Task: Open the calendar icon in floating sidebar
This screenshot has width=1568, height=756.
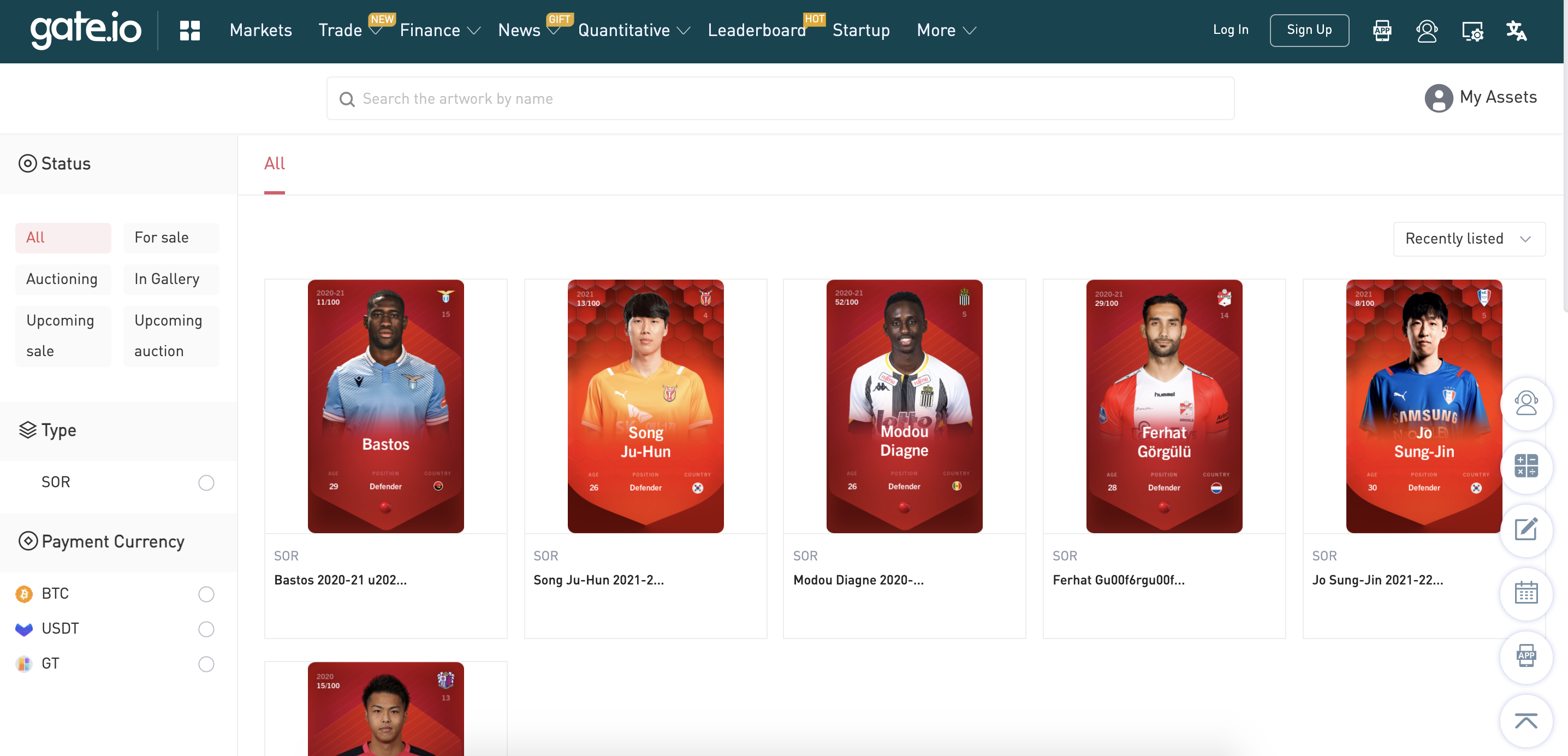Action: click(x=1526, y=593)
